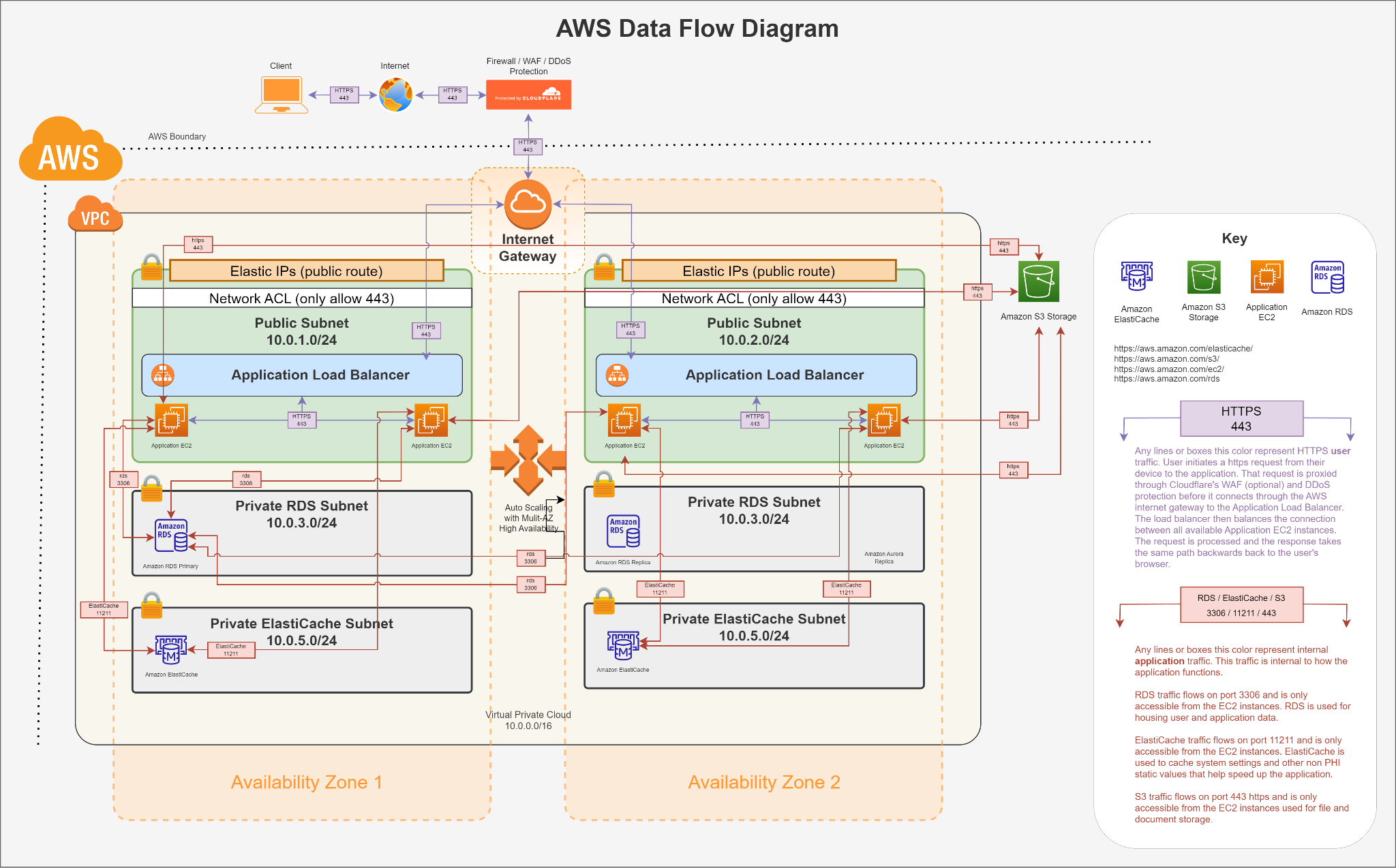Click the Internet globe icon

pos(395,95)
